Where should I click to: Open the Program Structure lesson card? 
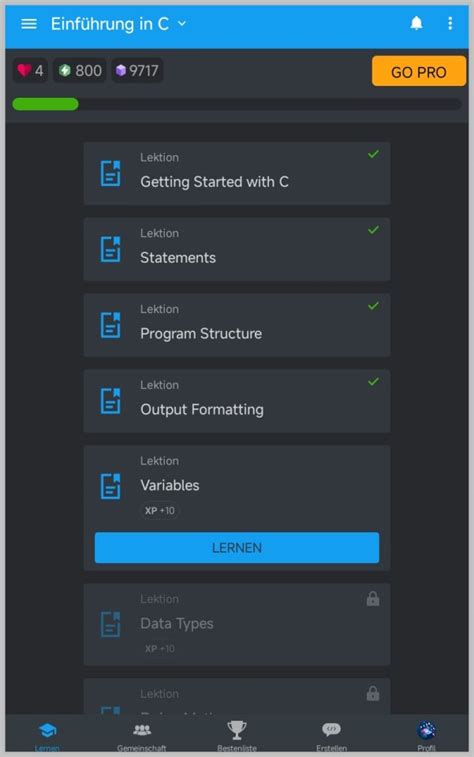(x=237, y=325)
